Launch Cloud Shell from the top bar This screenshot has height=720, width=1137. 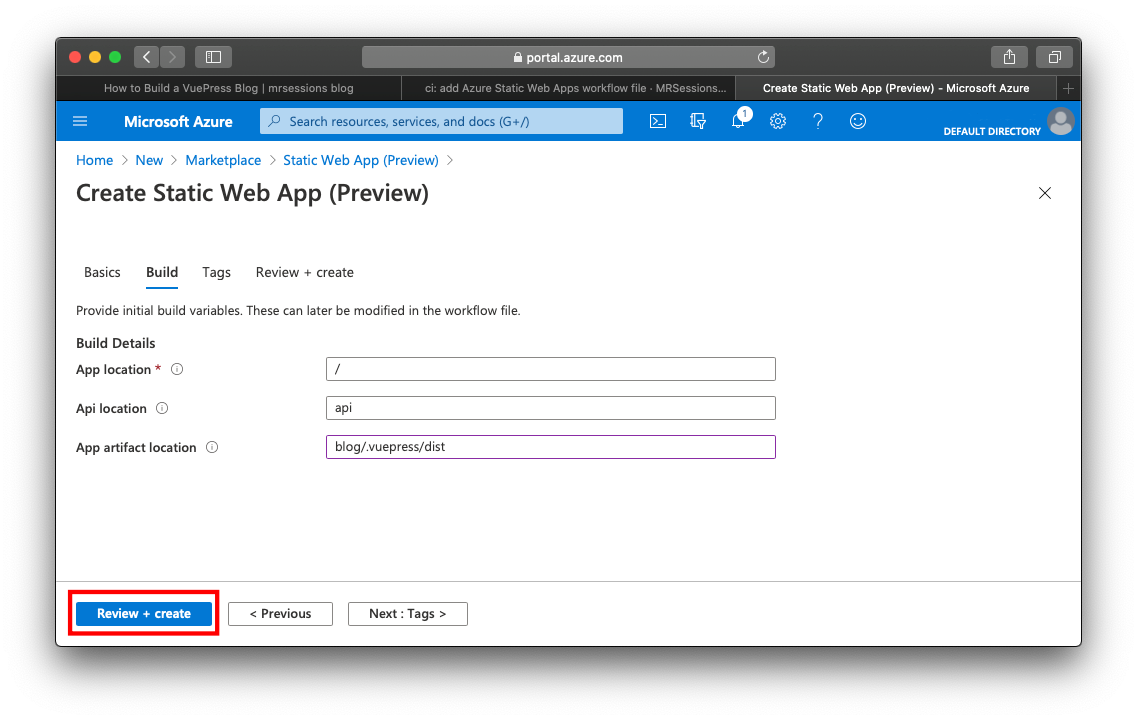point(658,121)
